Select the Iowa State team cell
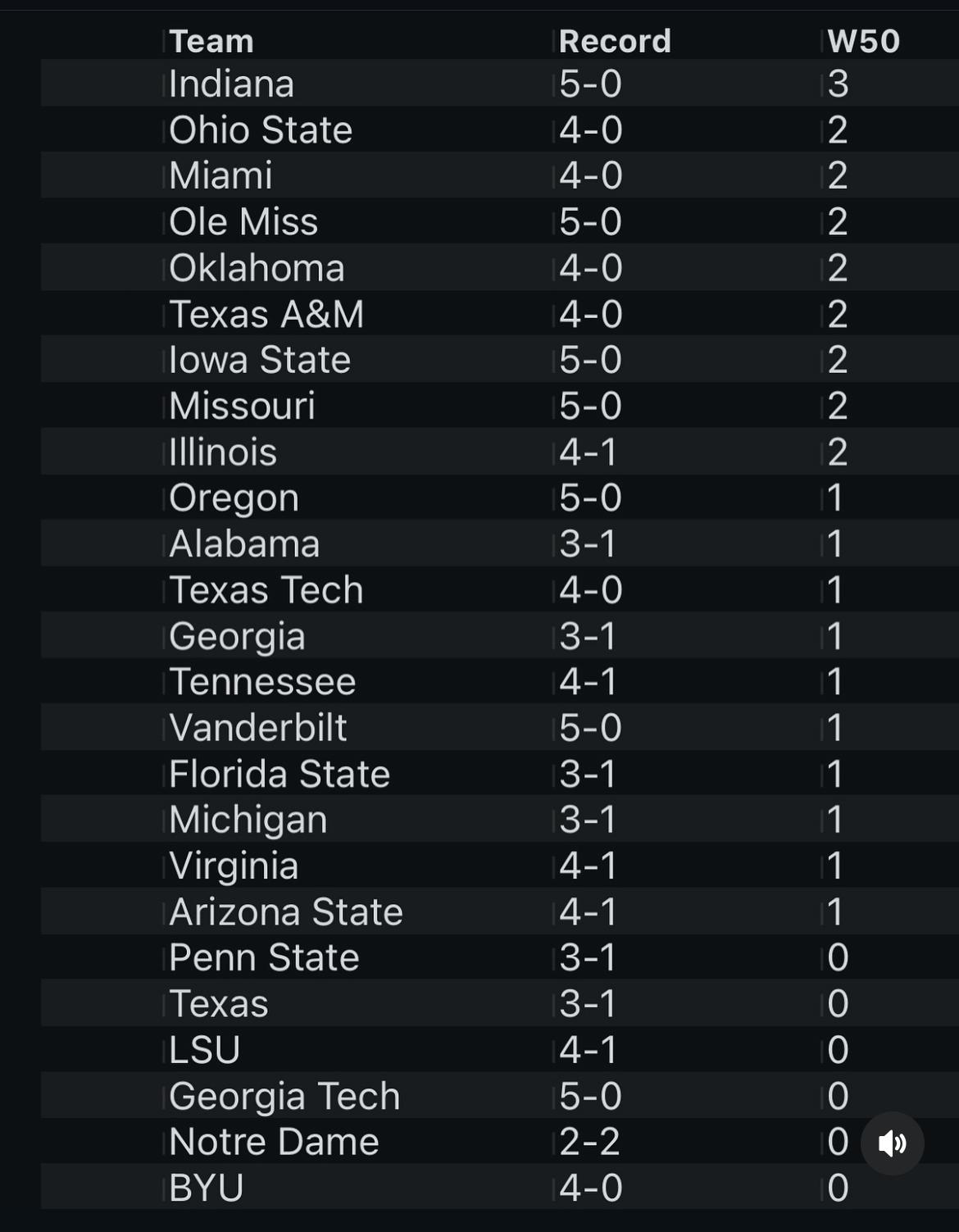The width and height of the screenshot is (959, 1232). [260, 360]
